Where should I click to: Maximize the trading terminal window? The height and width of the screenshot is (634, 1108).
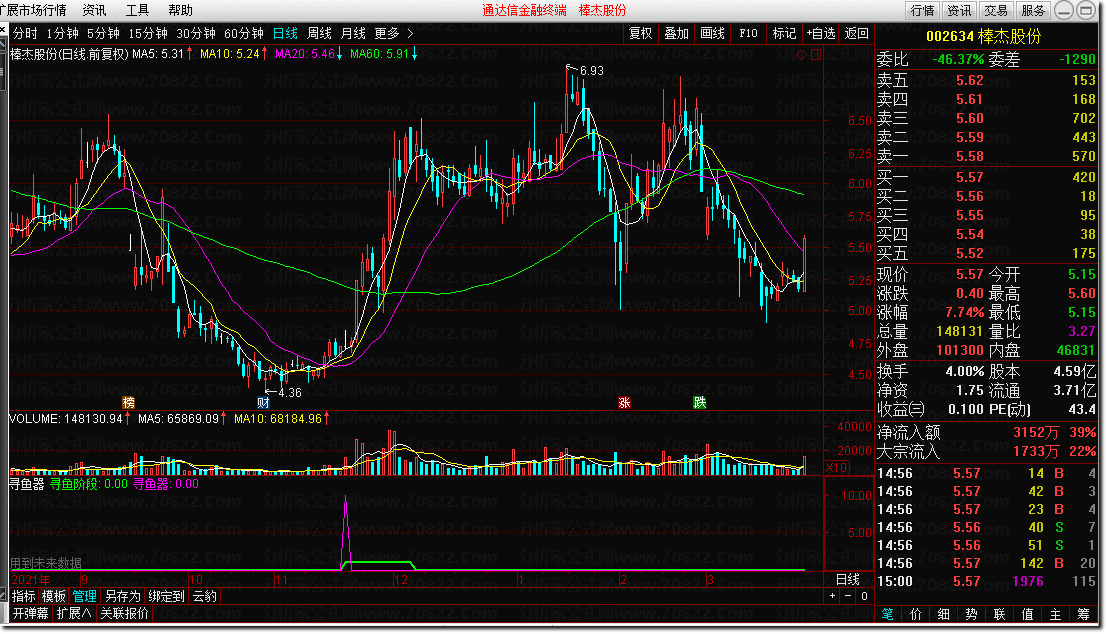click(1086, 10)
